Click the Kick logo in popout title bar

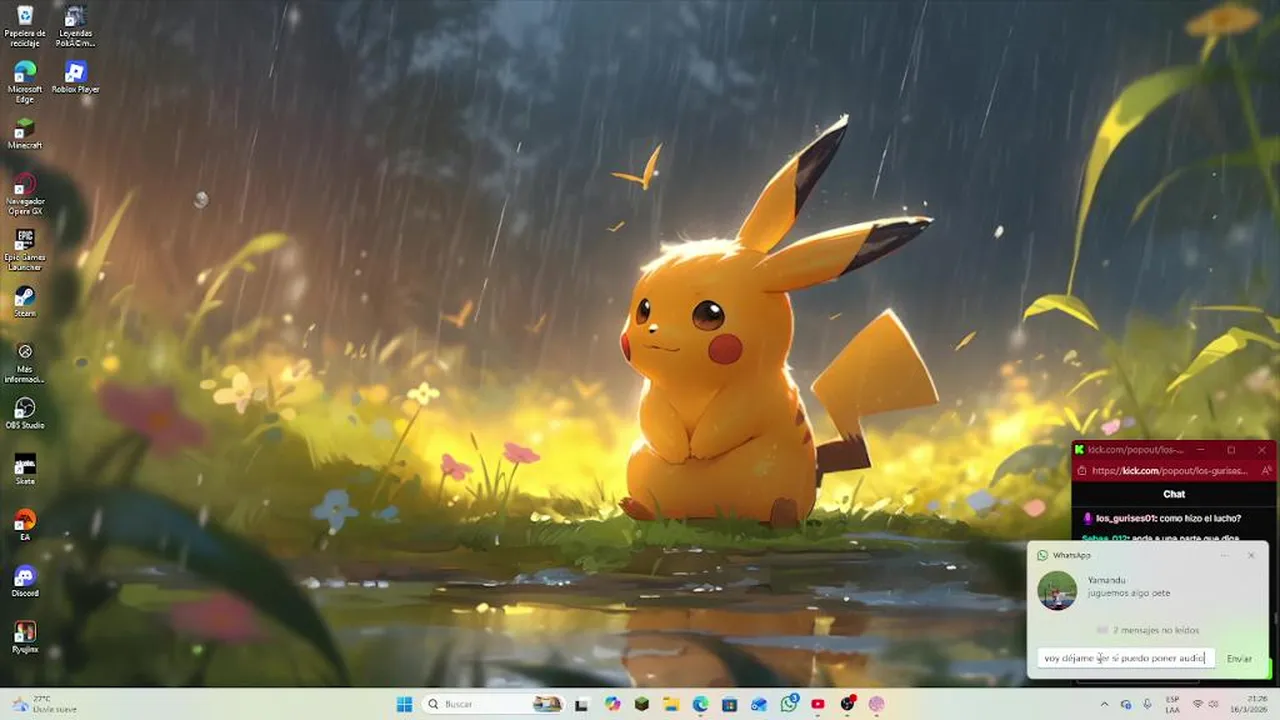(1079, 450)
